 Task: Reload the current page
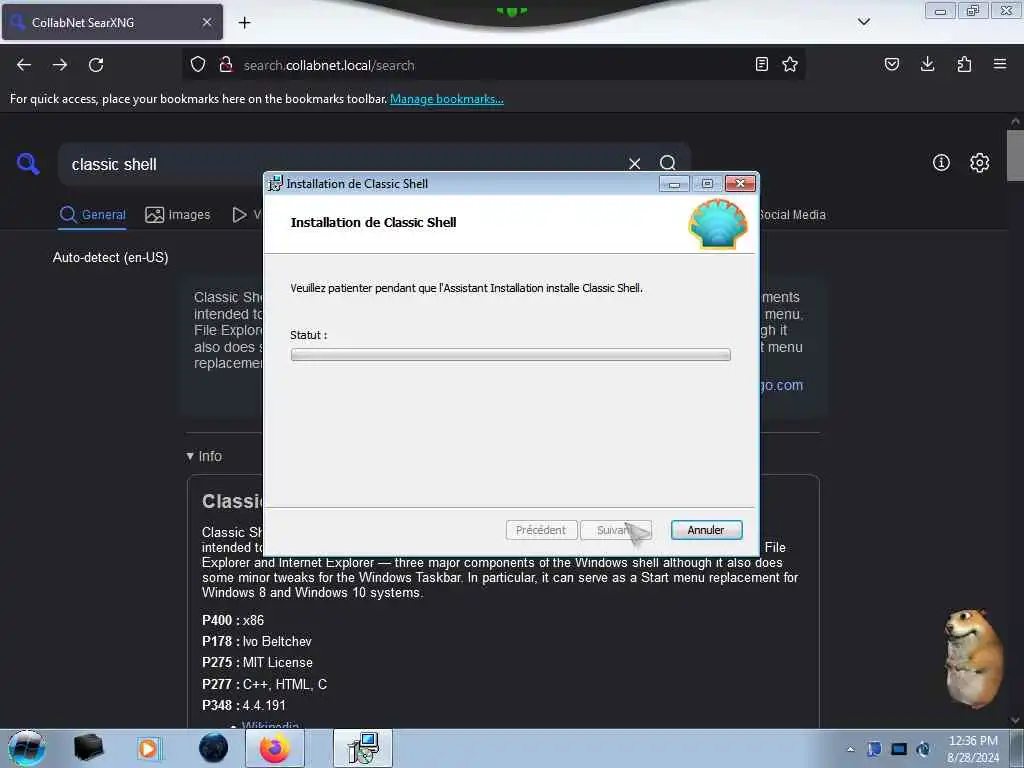(x=96, y=65)
